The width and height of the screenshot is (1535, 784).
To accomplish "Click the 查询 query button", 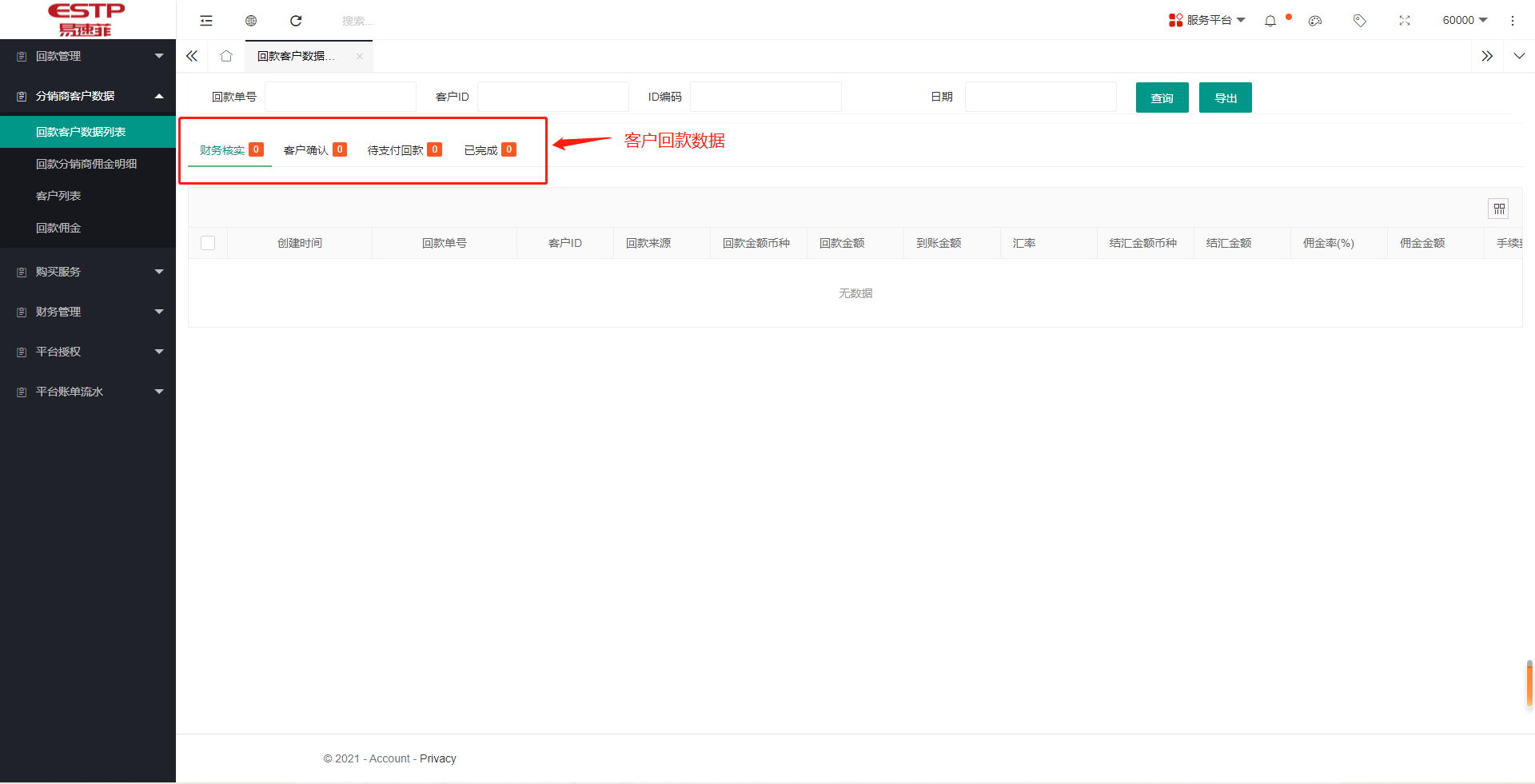I will [1162, 97].
